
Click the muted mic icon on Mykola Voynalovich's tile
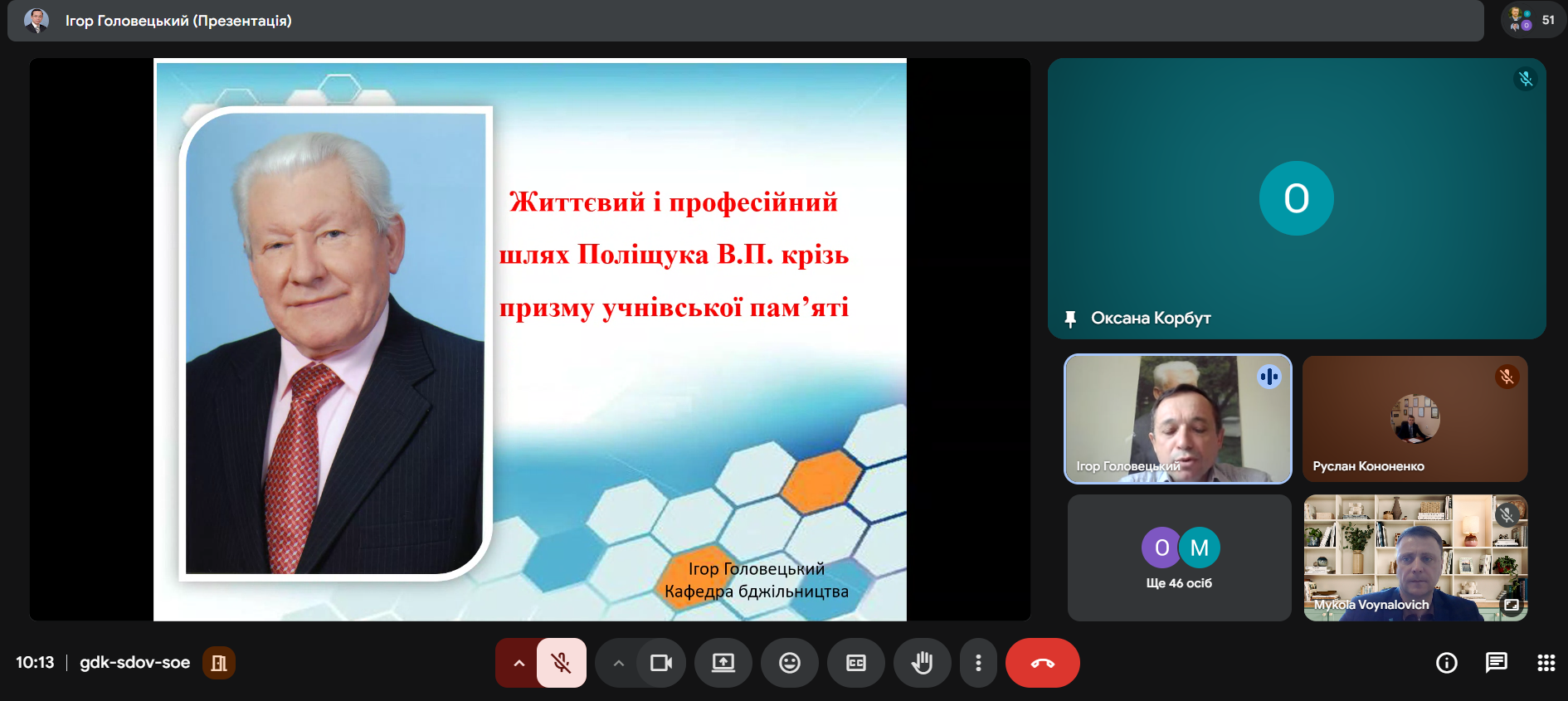pos(1507,515)
